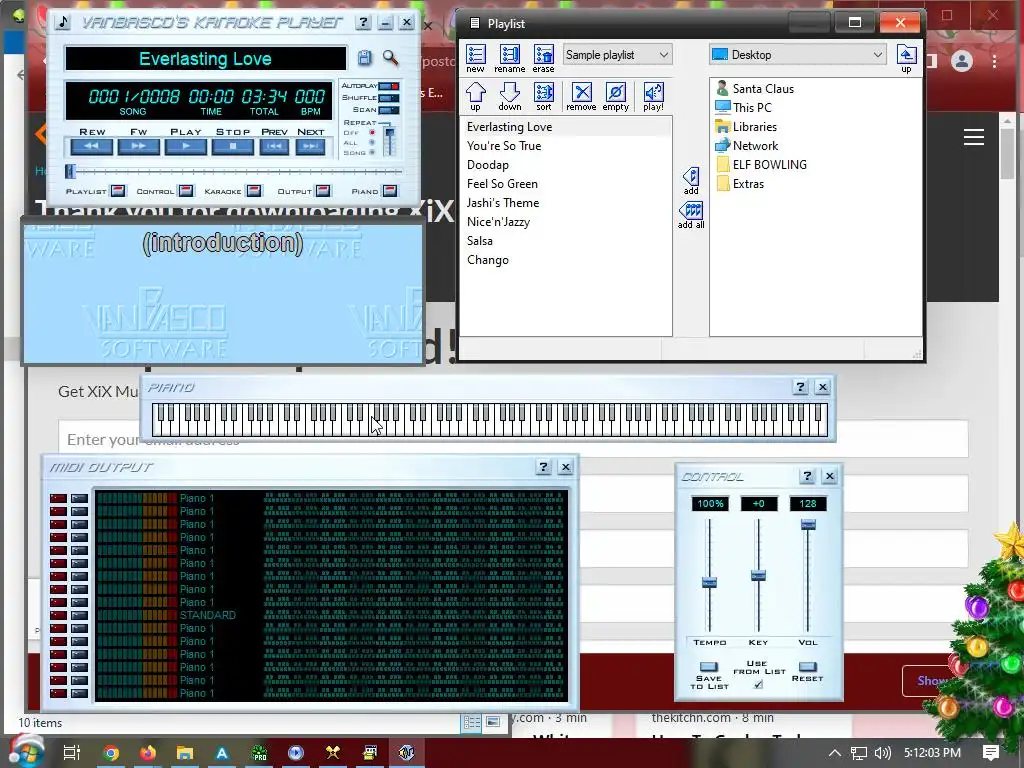Click the Reset button in the Control window

click(808, 667)
